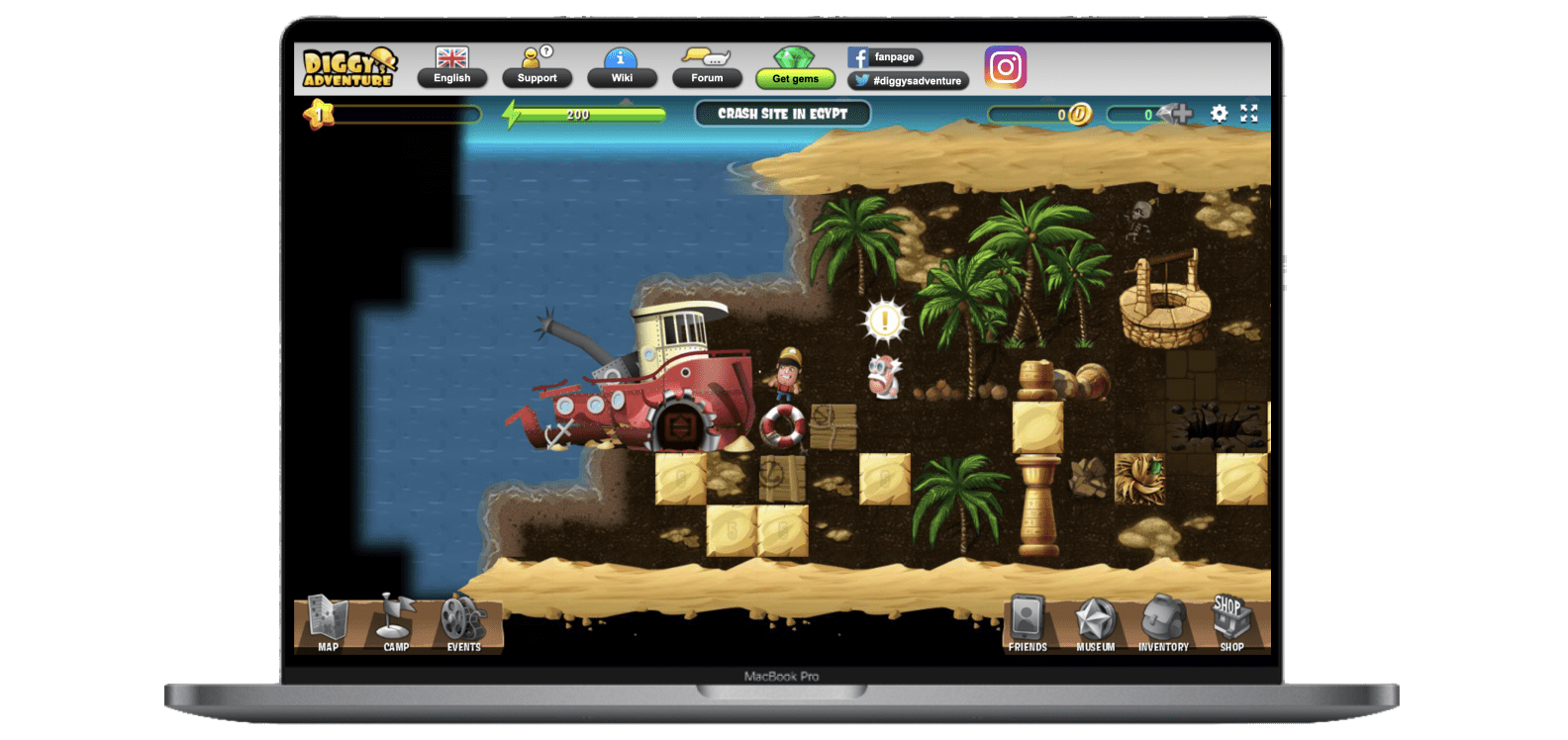The height and width of the screenshot is (740, 1568).
Task: Open the settings gear
Action: [1220, 114]
